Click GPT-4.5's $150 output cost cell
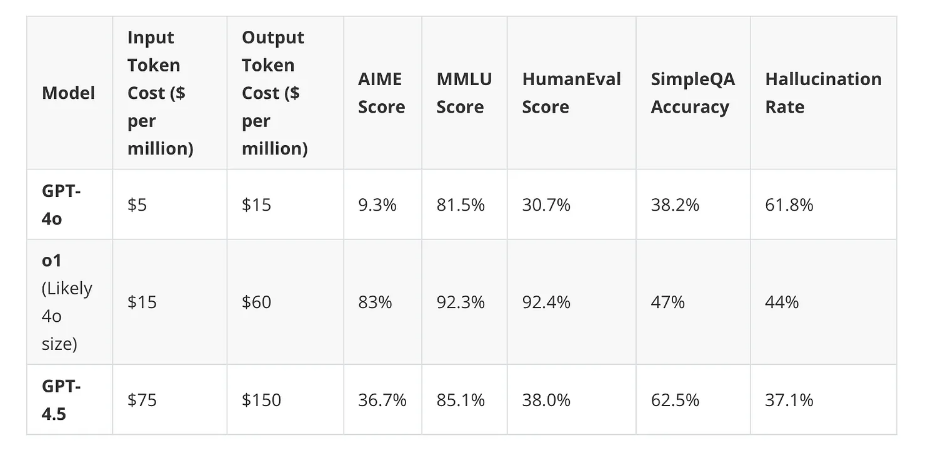The height and width of the screenshot is (454, 926). click(261, 400)
